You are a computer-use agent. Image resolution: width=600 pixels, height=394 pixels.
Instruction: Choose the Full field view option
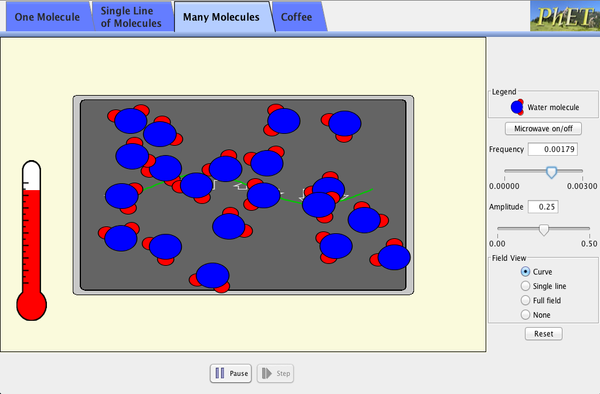(x=541, y=300)
